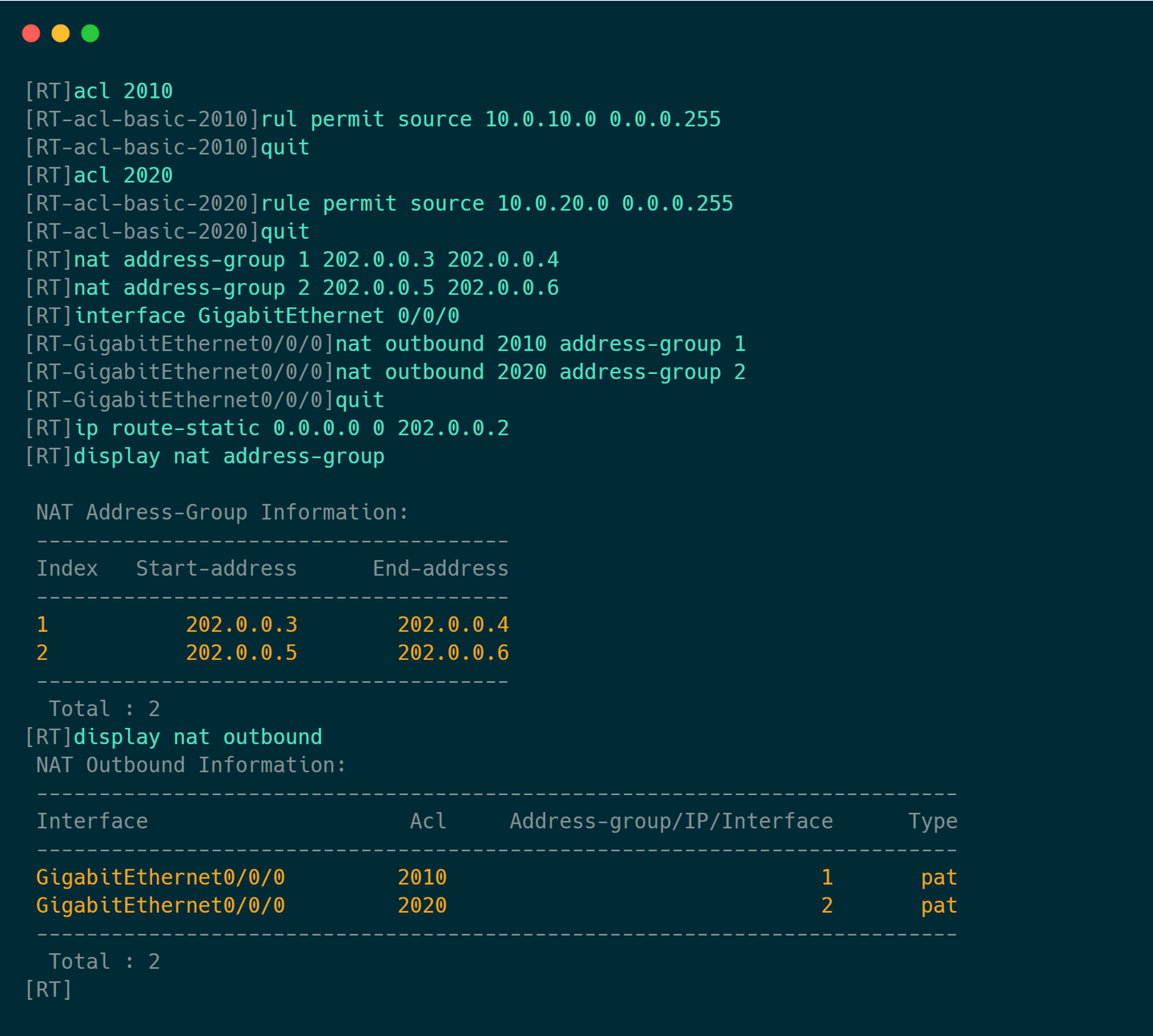Image resolution: width=1153 pixels, height=1036 pixels.
Task: Click the red close window button
Action: pyautogui.click(x=31, y=33)
